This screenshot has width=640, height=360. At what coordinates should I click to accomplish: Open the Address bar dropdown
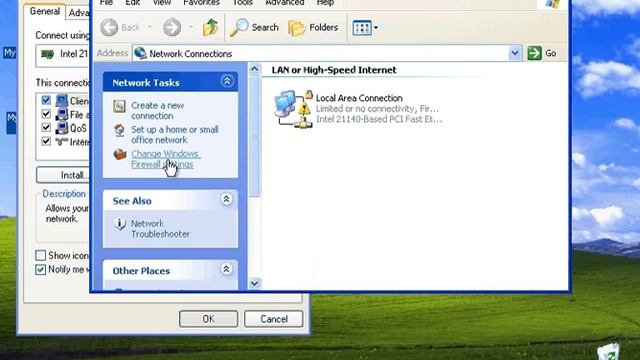point(515,53)
